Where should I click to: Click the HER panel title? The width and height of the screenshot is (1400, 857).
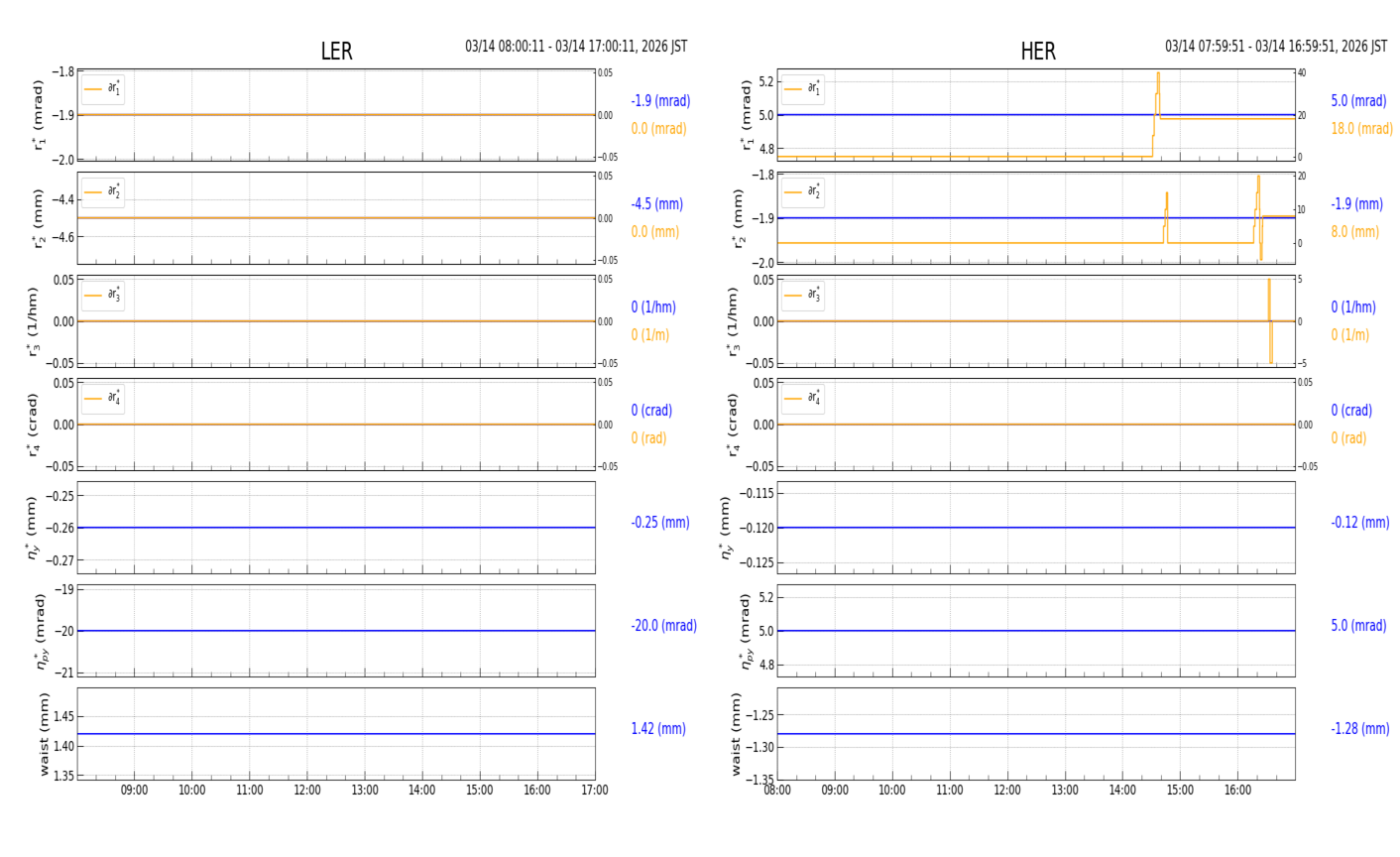tap(1037, 52)
